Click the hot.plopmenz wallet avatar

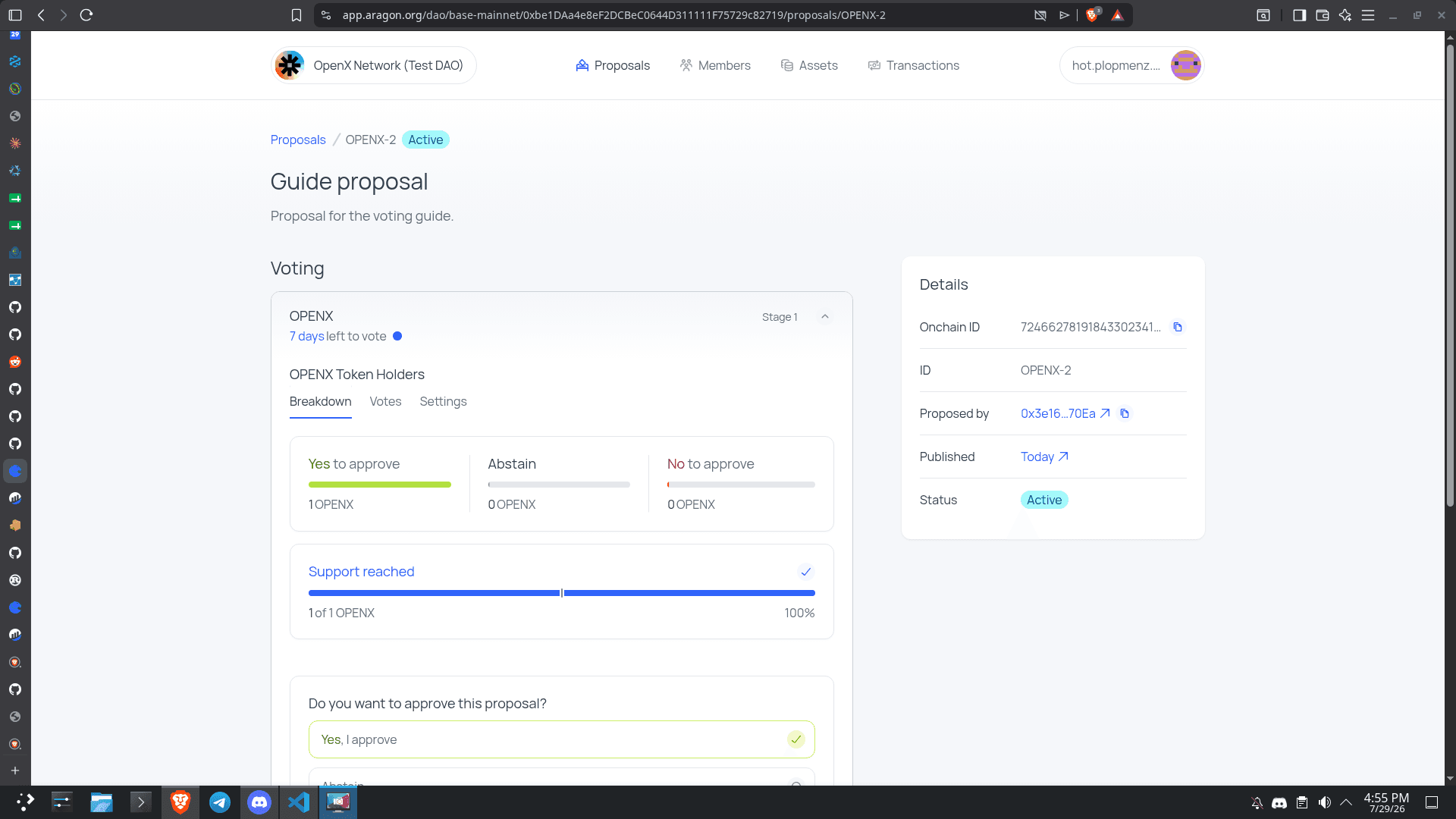tap(1185, 65)
